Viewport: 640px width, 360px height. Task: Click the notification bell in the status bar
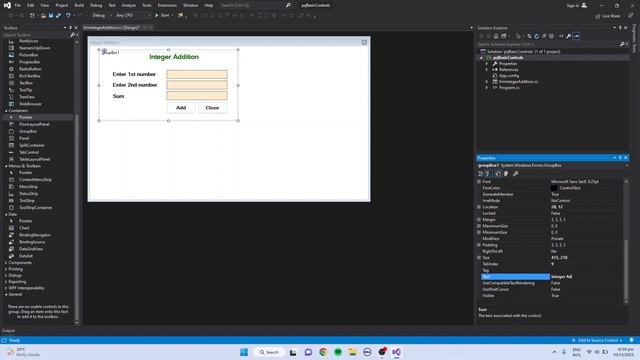631,340
